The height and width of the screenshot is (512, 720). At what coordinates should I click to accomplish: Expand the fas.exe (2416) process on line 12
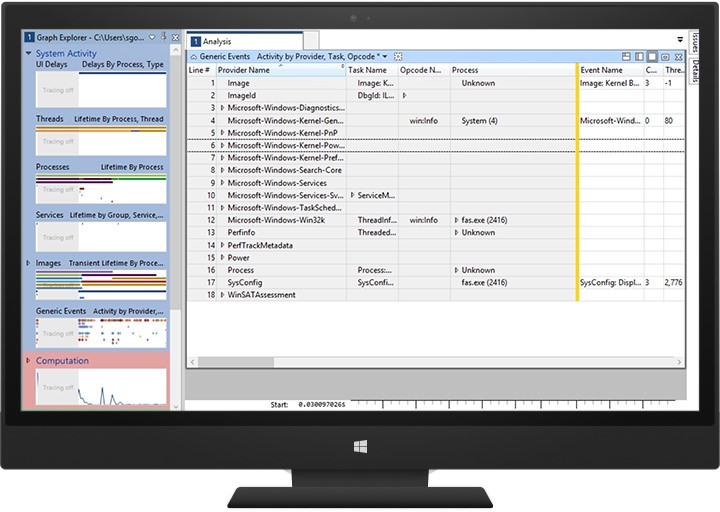pos(456,220)
